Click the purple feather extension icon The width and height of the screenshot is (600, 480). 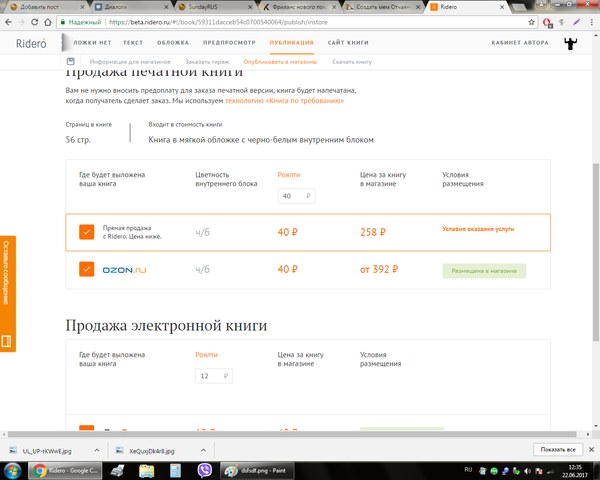pyautogui.click(x=576, y=22)
